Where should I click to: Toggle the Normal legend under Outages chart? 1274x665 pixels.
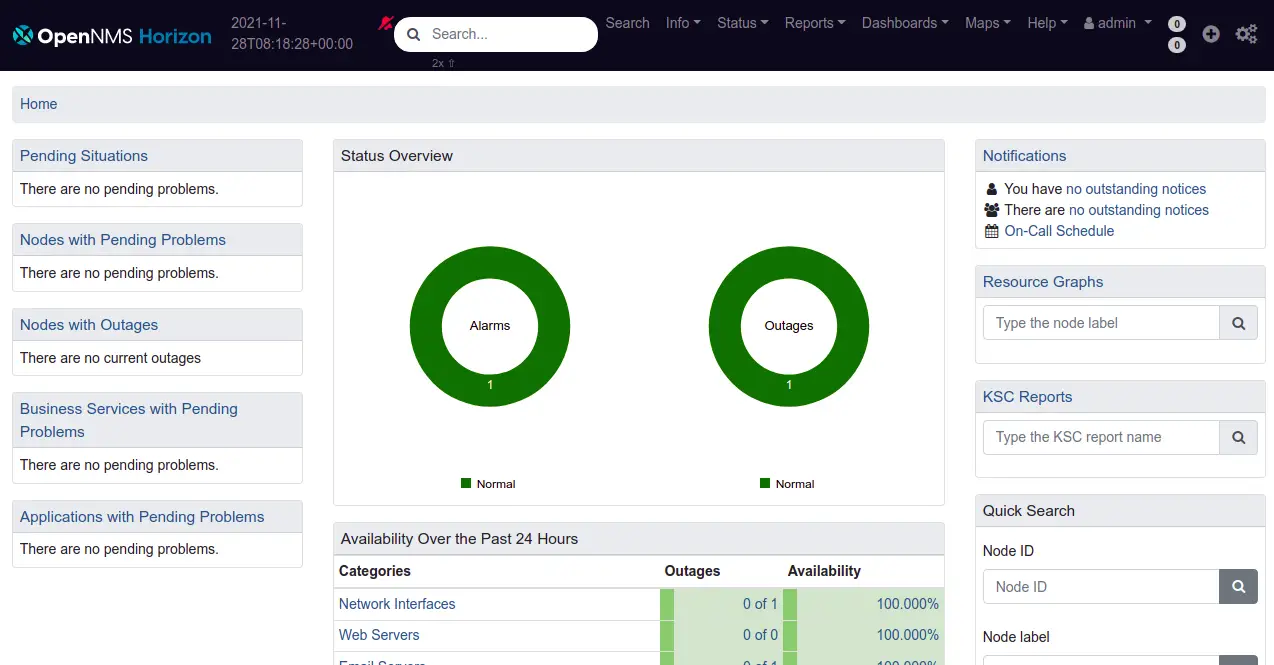click(787, 484)
